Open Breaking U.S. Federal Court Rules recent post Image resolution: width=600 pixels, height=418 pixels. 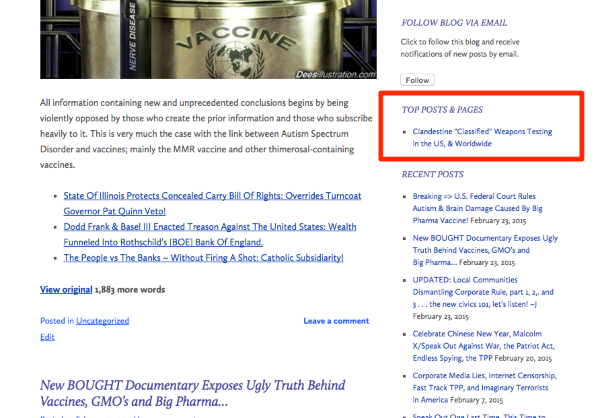coord(478,208)
